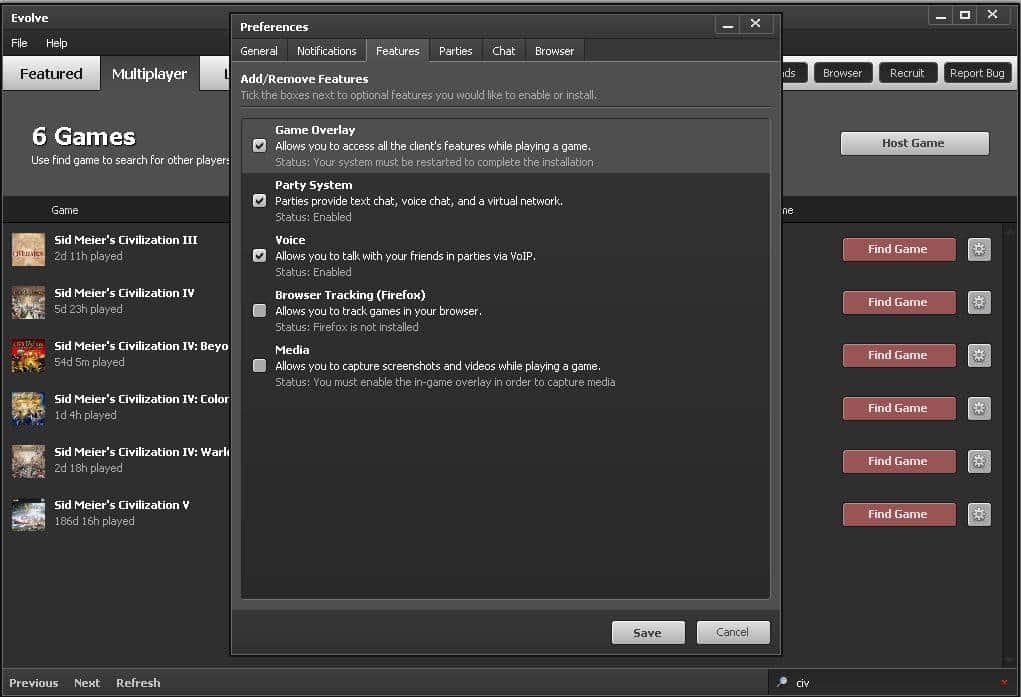Go to Next page

pyautogui.click(x=87, y=683)
